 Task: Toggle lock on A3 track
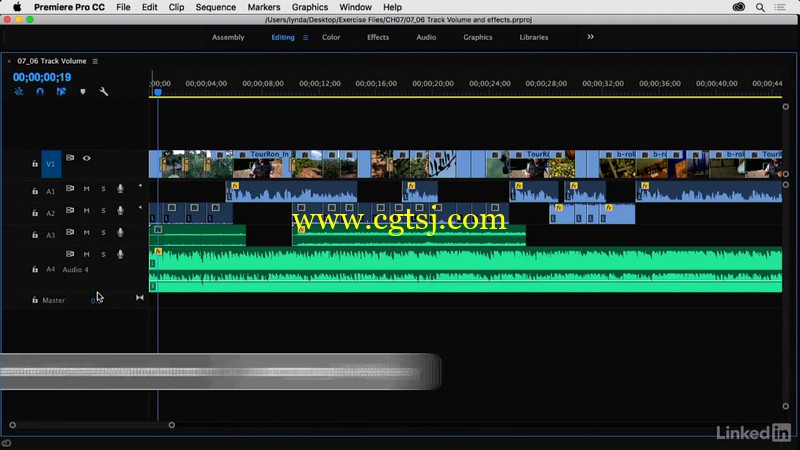pyautogui.click(x=35, y=235)
